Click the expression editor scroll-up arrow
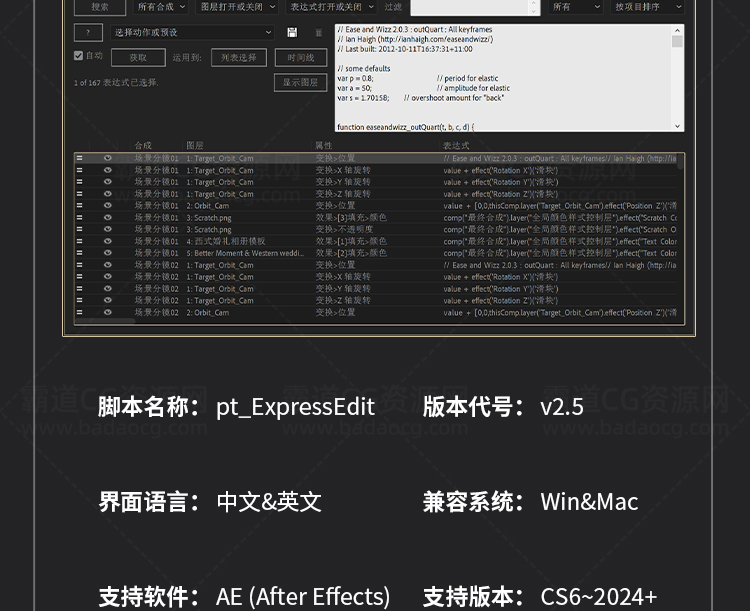 pos(677,30)
